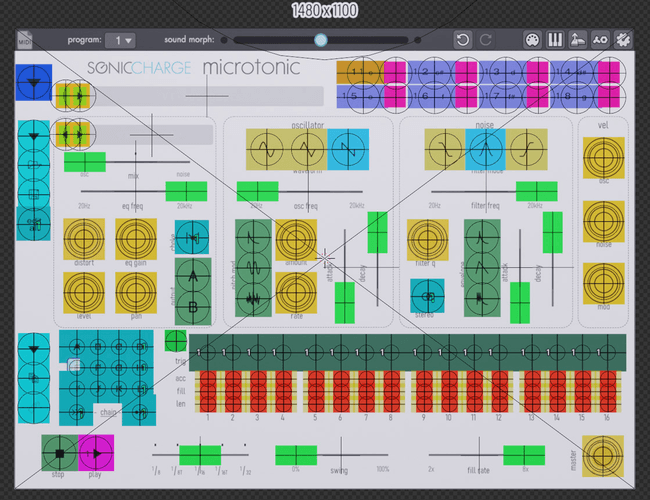Toggle the choke button
Viewport: 650px width, 500px height.
192,237
